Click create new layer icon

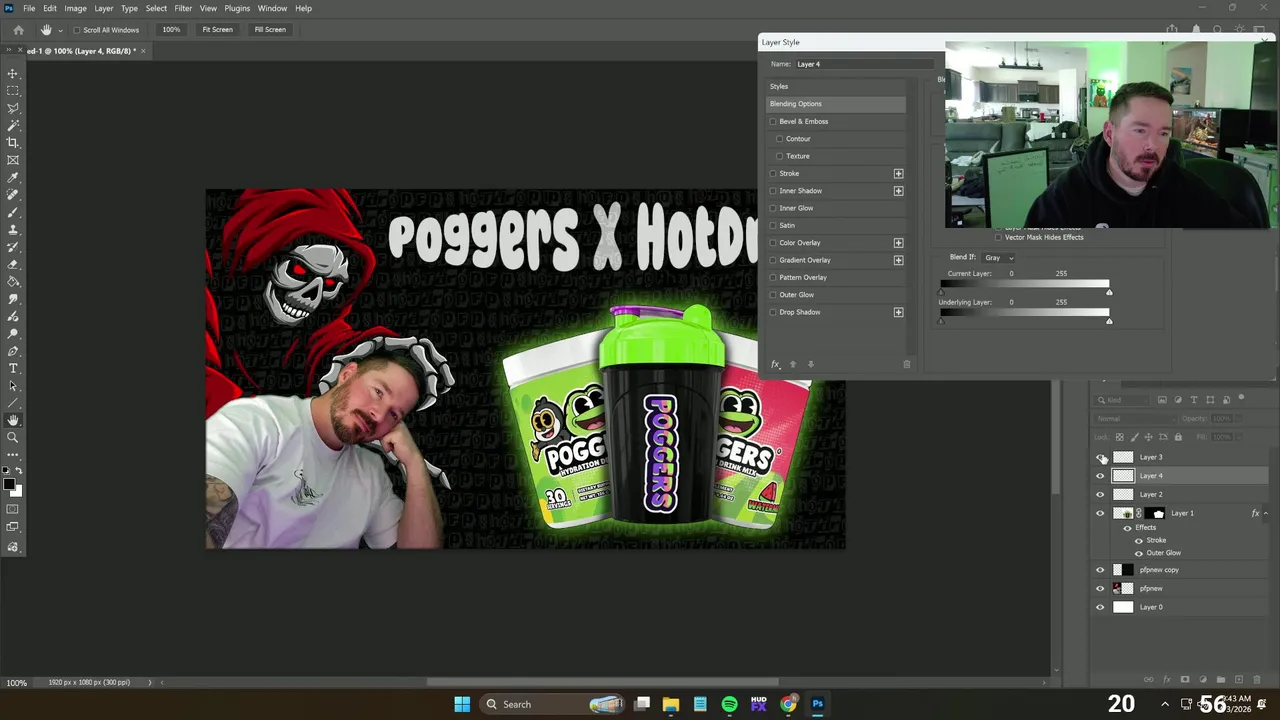click(x=1239, y=680)
